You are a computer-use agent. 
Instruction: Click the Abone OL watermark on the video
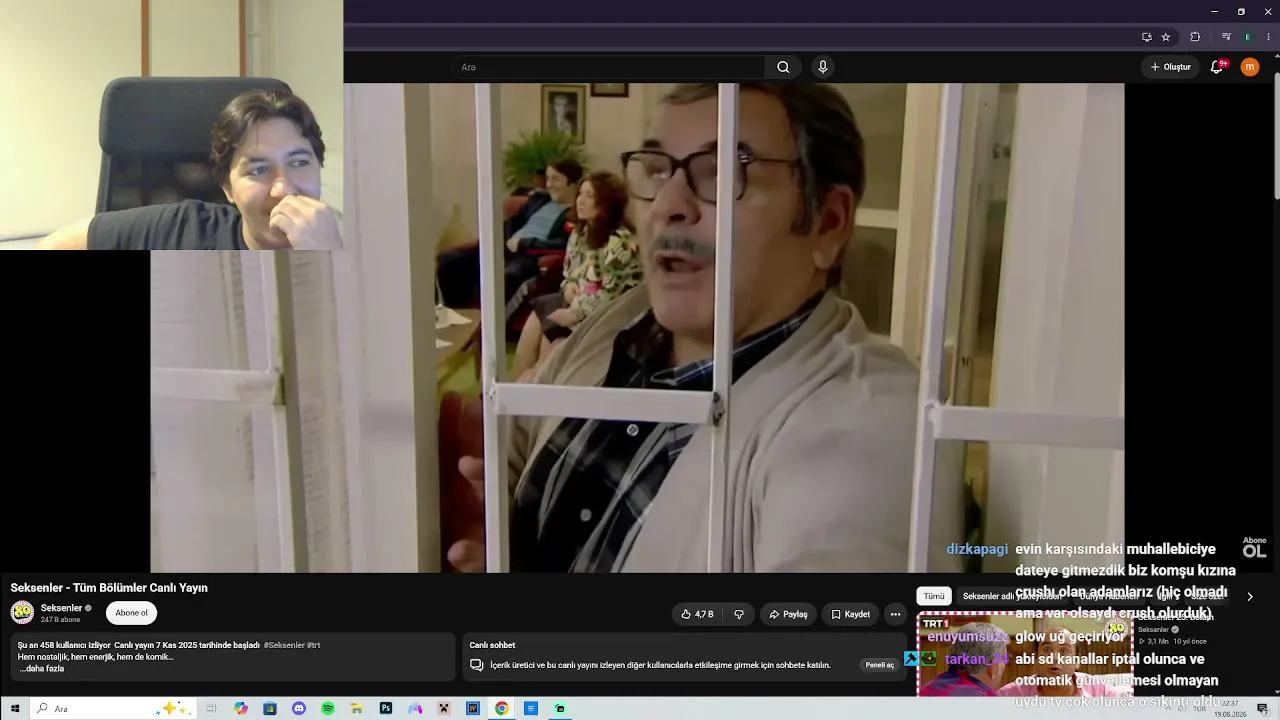[1254, 547]
